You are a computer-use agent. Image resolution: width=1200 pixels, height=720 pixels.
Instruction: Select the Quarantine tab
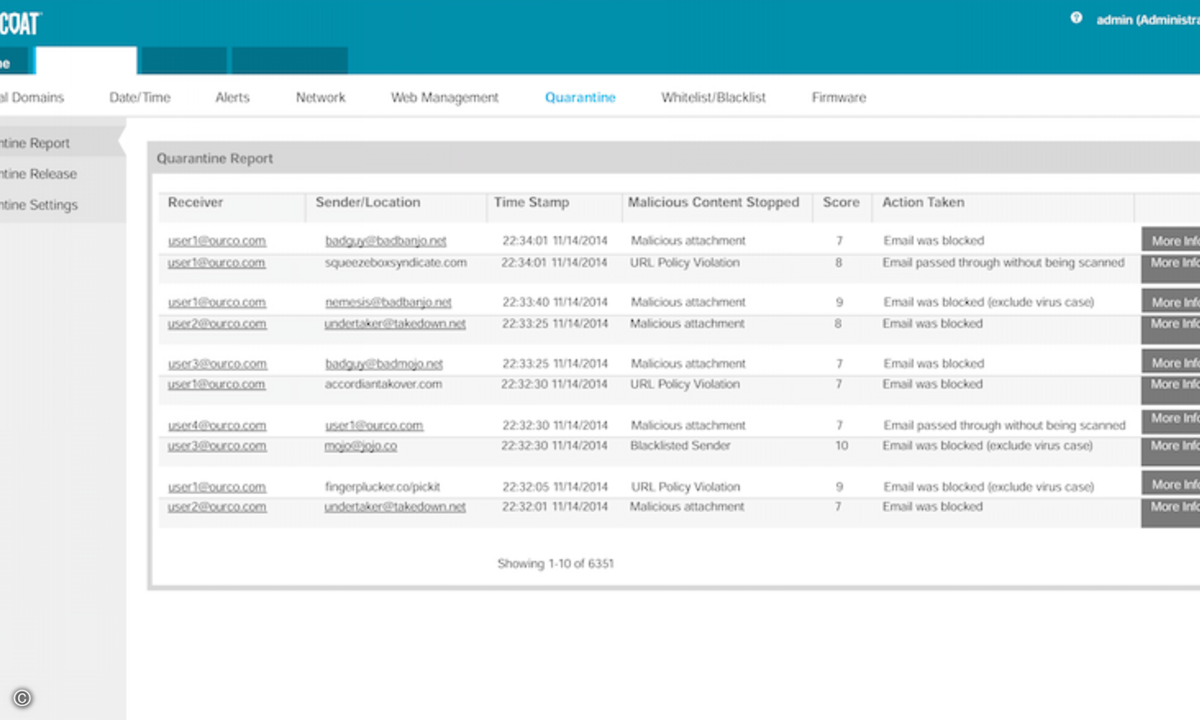580,98
